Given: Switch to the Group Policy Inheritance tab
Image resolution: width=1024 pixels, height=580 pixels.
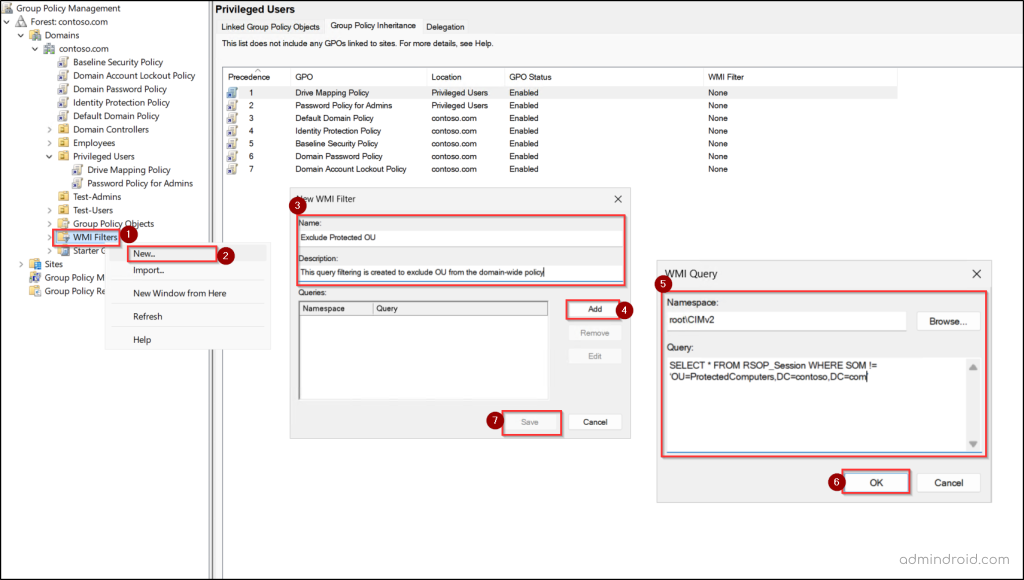Looking at the screenshot, I should [373, 26].
